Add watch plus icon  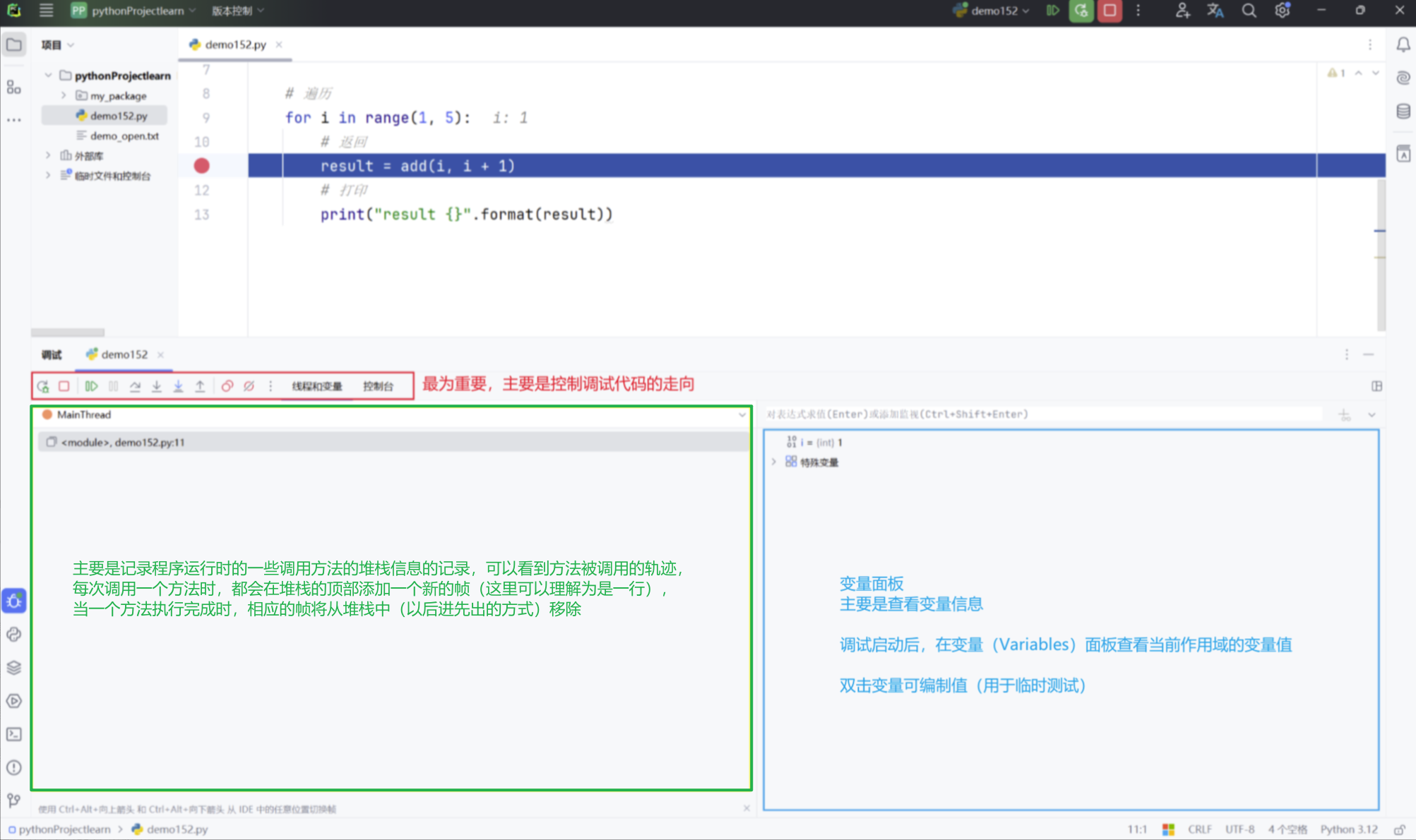tap(1344, 415)
